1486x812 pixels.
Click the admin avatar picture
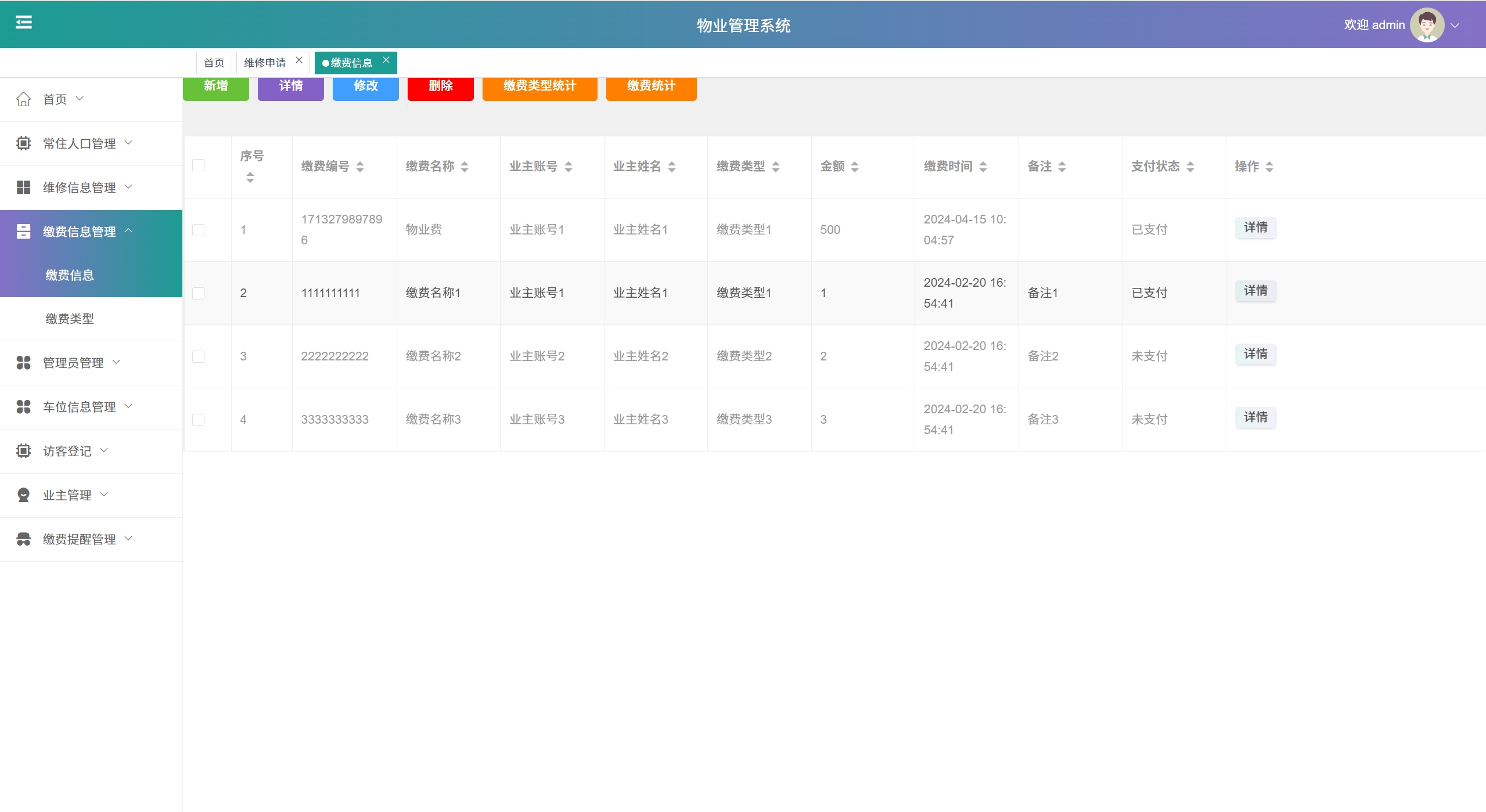pos(1427,25)
